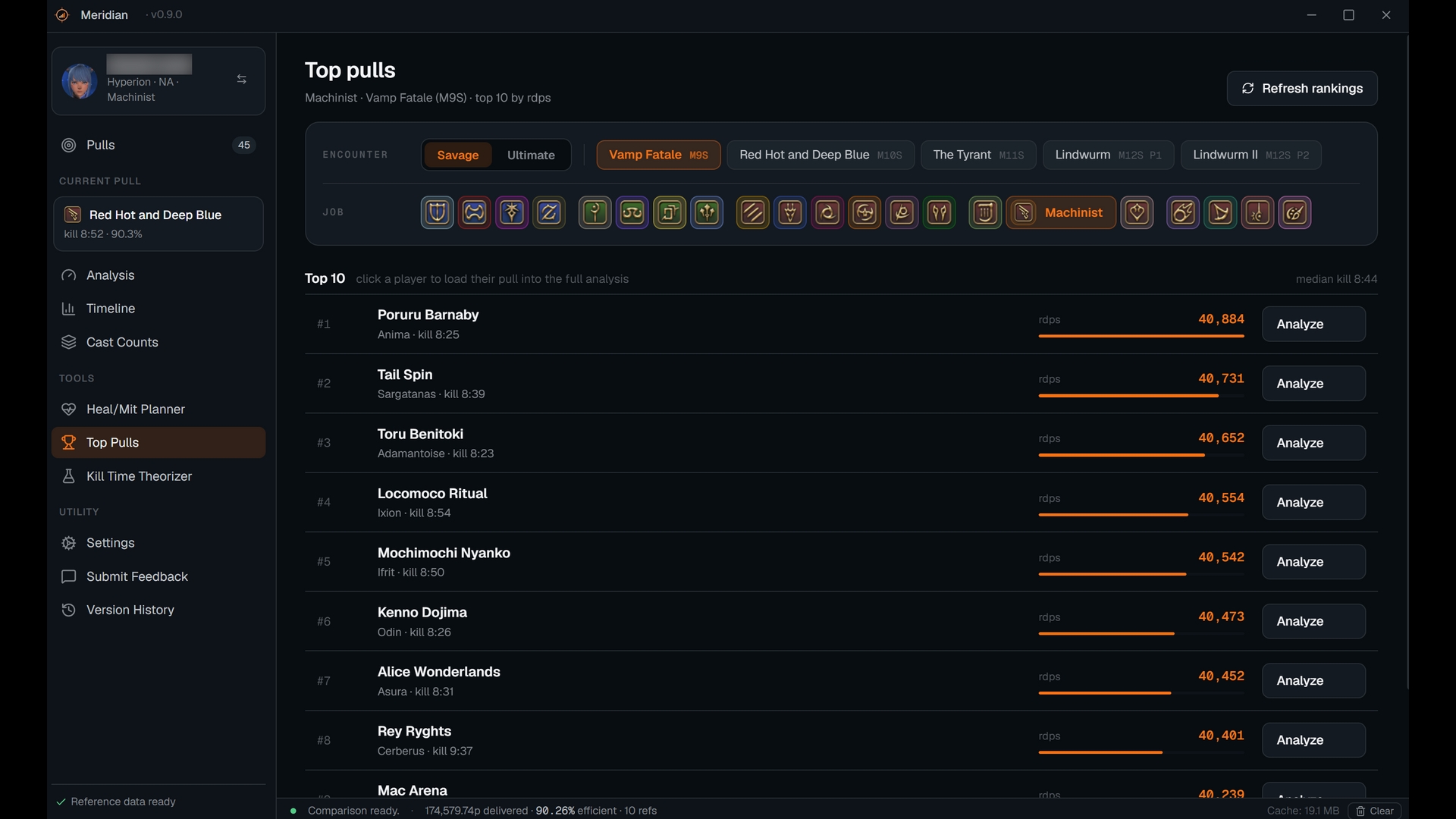
Task: Select the Dark Knight job icon
Action: point(512,212)
